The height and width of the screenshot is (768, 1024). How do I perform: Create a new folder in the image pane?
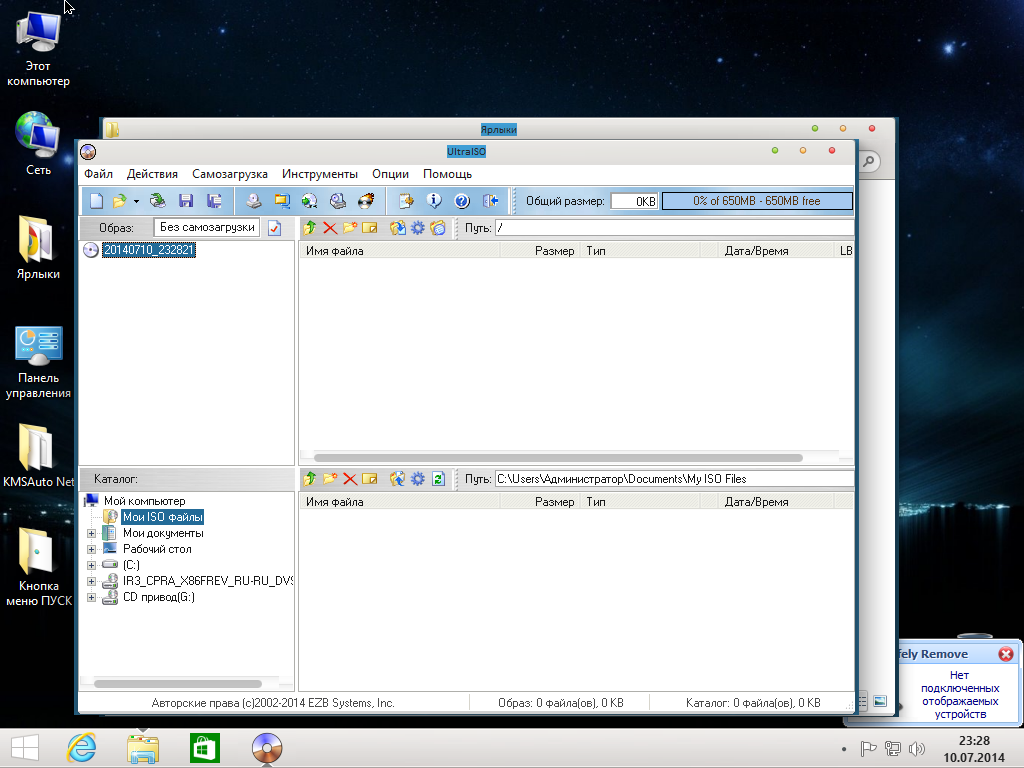coord(350,228)
